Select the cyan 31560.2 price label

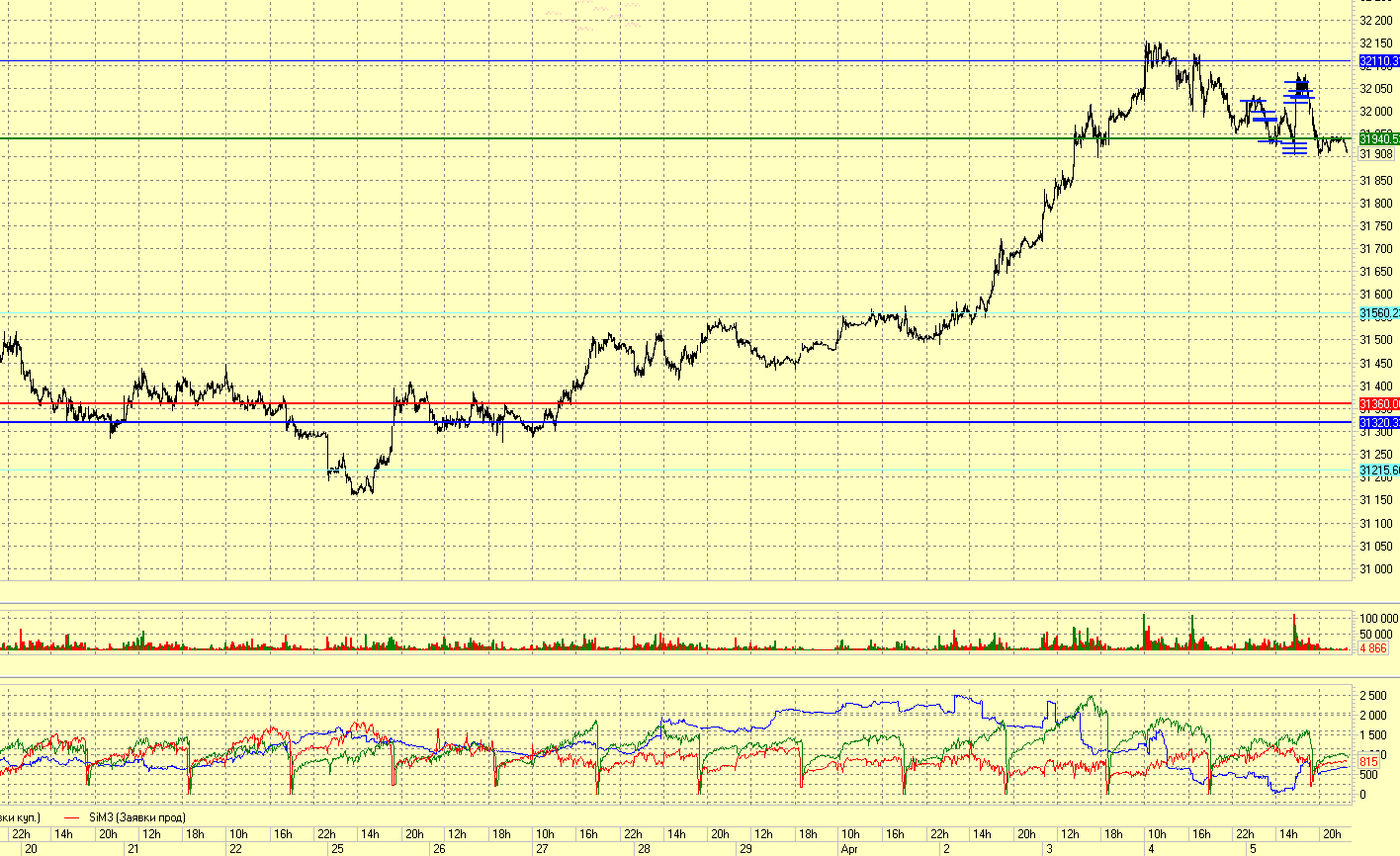coord(1379,314)
